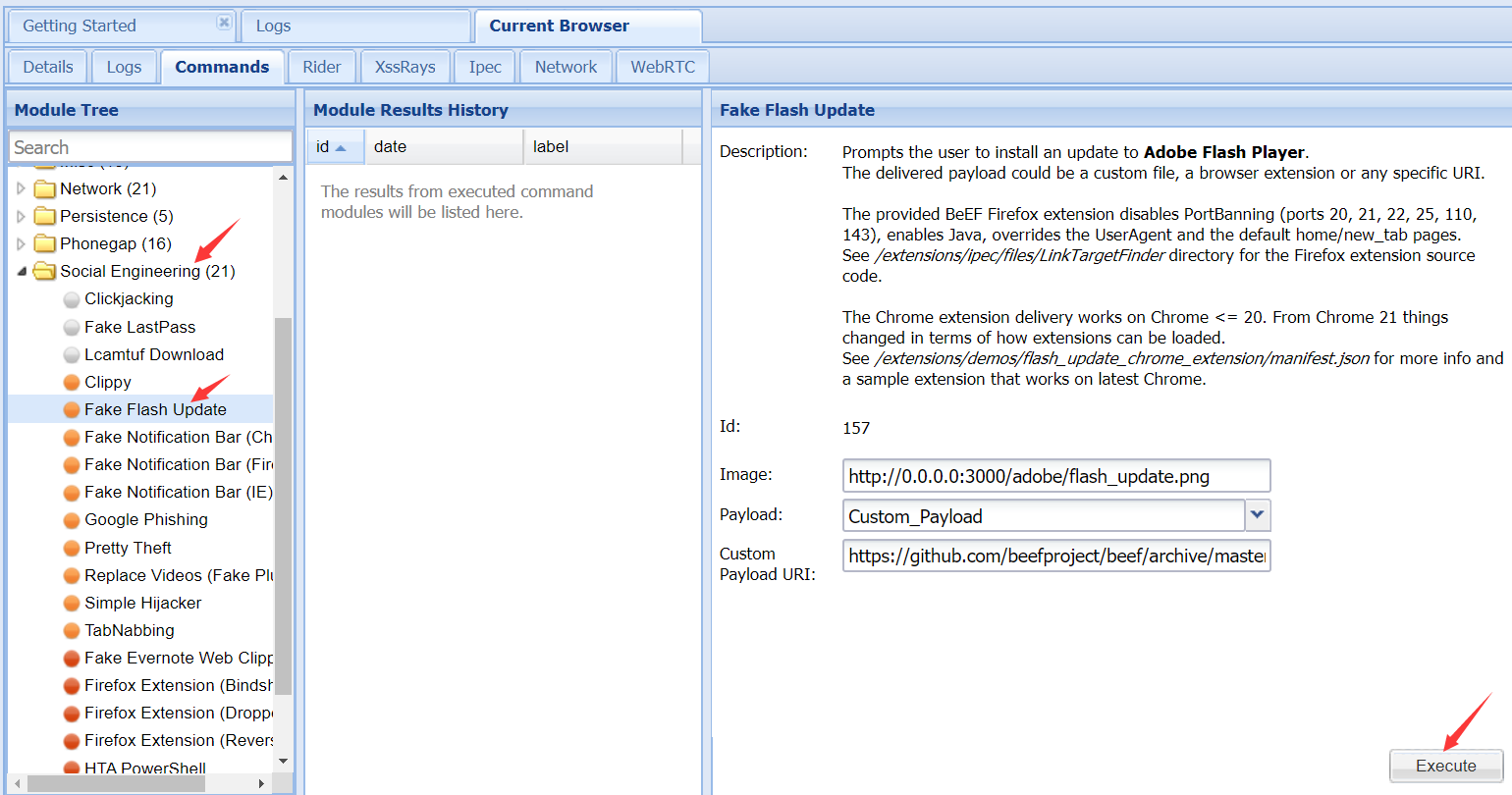Expand the Phonegap (16) folder arrow
The height and width of the screenshot is (795, 1512).
click(22, 243)
